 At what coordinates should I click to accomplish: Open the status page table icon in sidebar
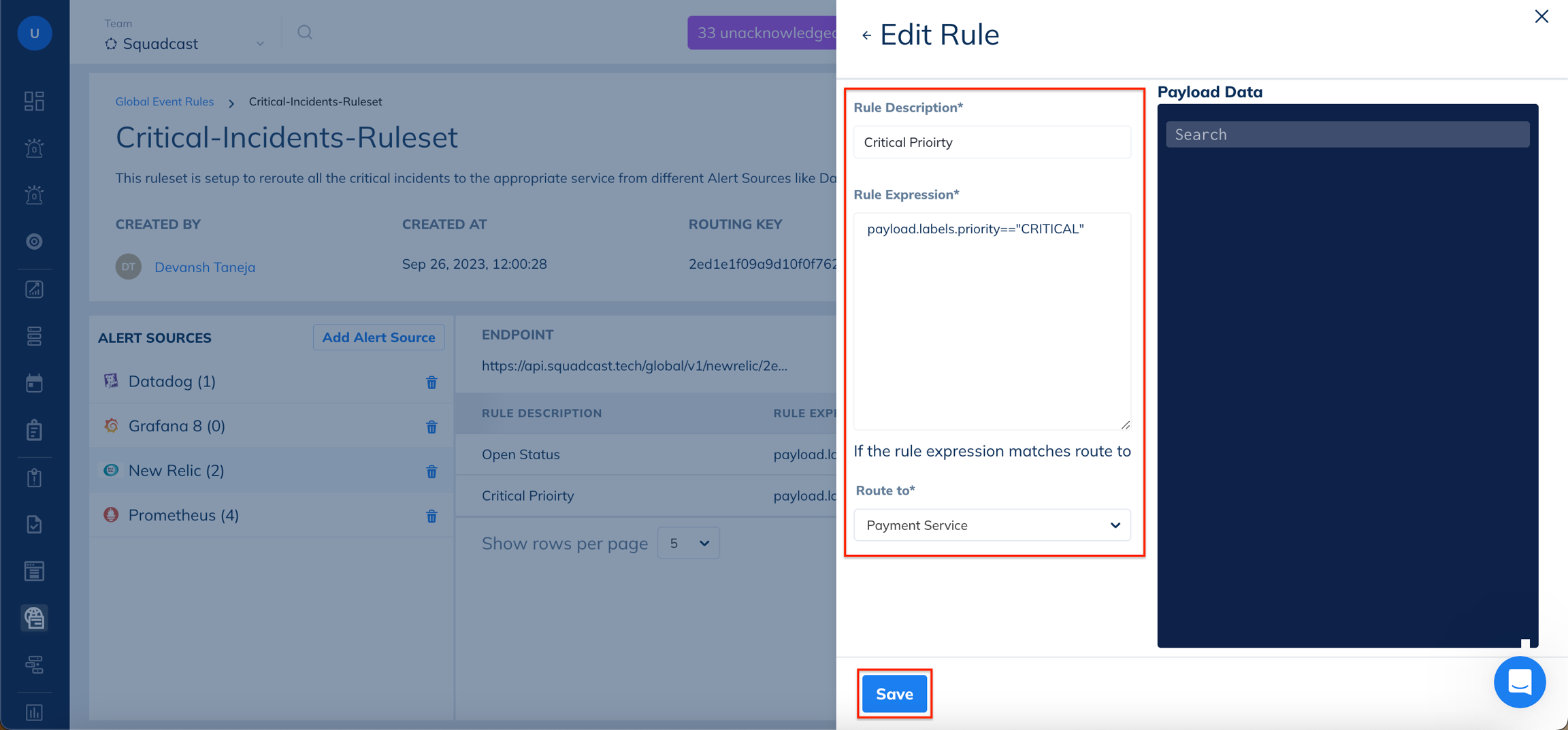(34, 571)
